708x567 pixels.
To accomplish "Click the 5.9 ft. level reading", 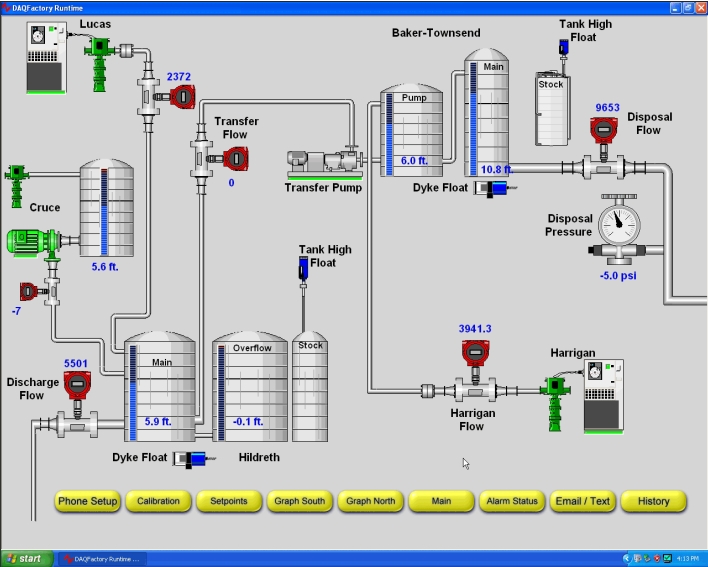I will 158,422.
